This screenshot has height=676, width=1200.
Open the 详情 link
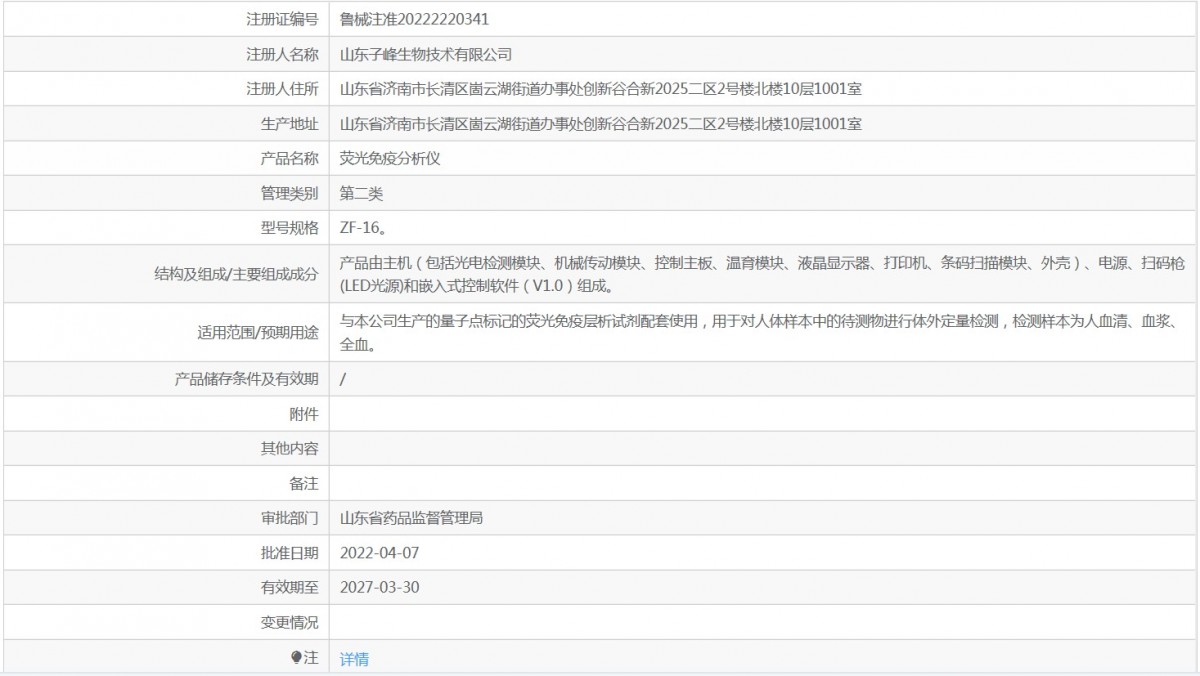(x=354, y=659)
